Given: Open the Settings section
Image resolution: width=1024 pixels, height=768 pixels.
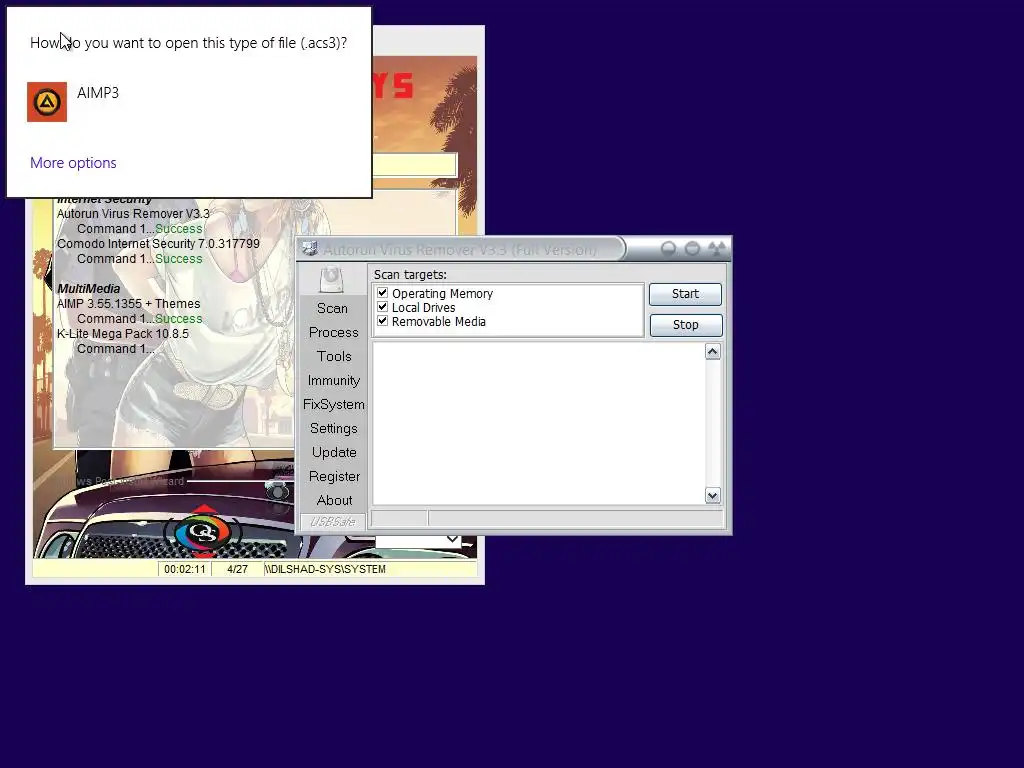Looking at the screenshot, I should (334, 428).
